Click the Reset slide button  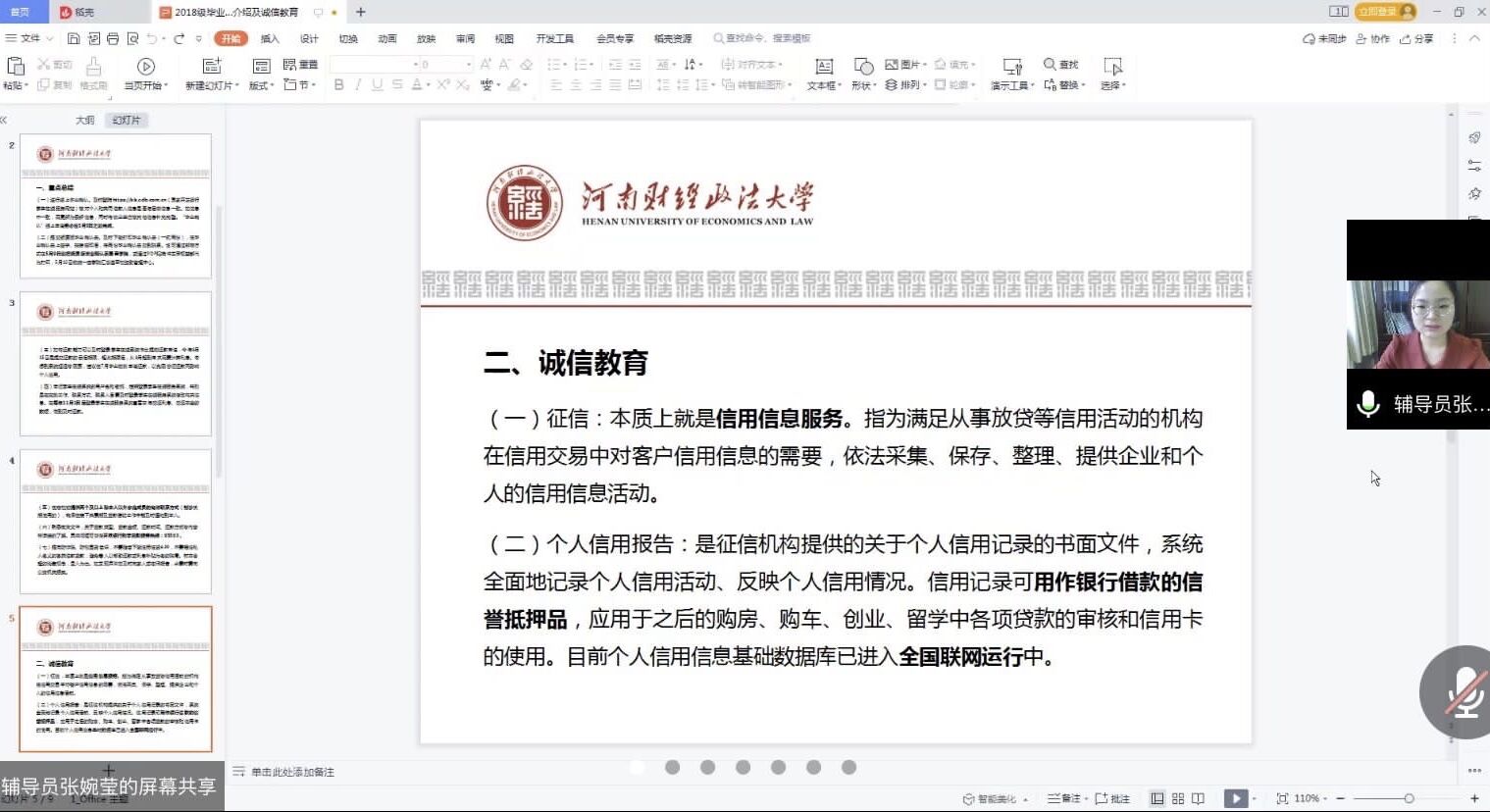(301, 64)
